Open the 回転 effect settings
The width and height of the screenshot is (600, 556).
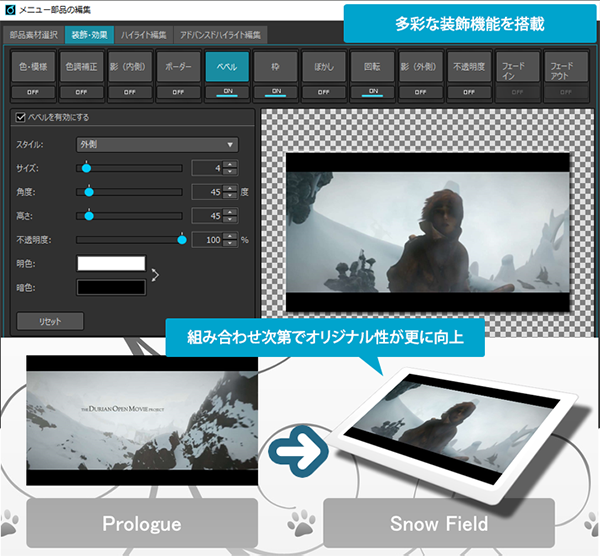point(372,67)
